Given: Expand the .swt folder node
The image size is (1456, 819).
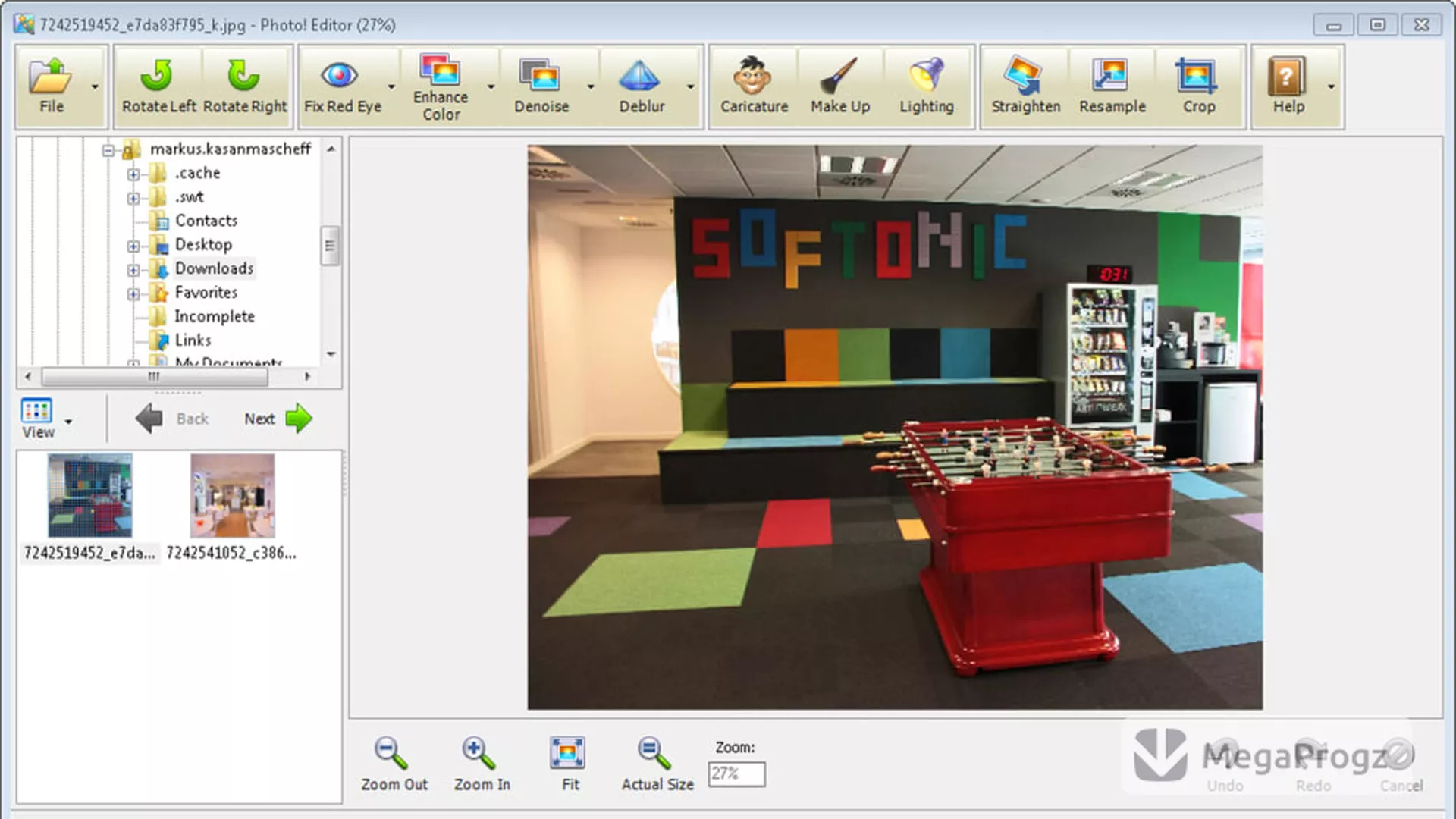Looking at the screenshot, I should tap(133, 199).
